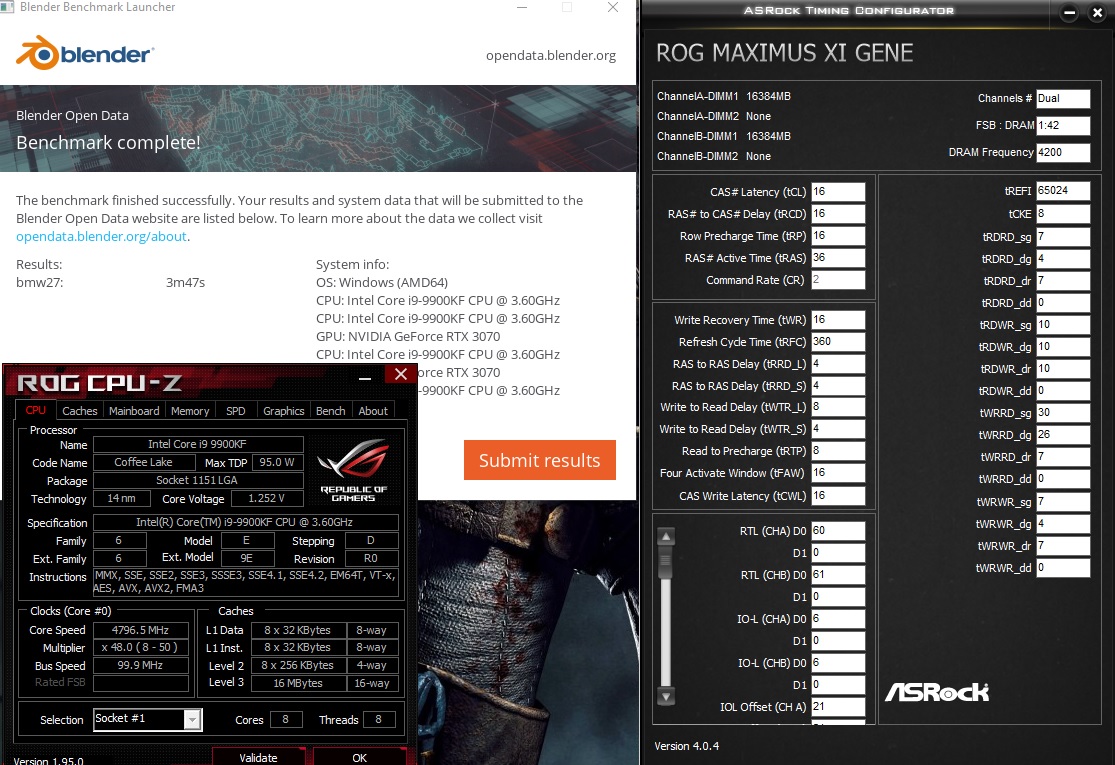This screenshot has width=1115, height=765.
Task: Click the scroll down arrow beside IO-L values
Action: (666, 696)
